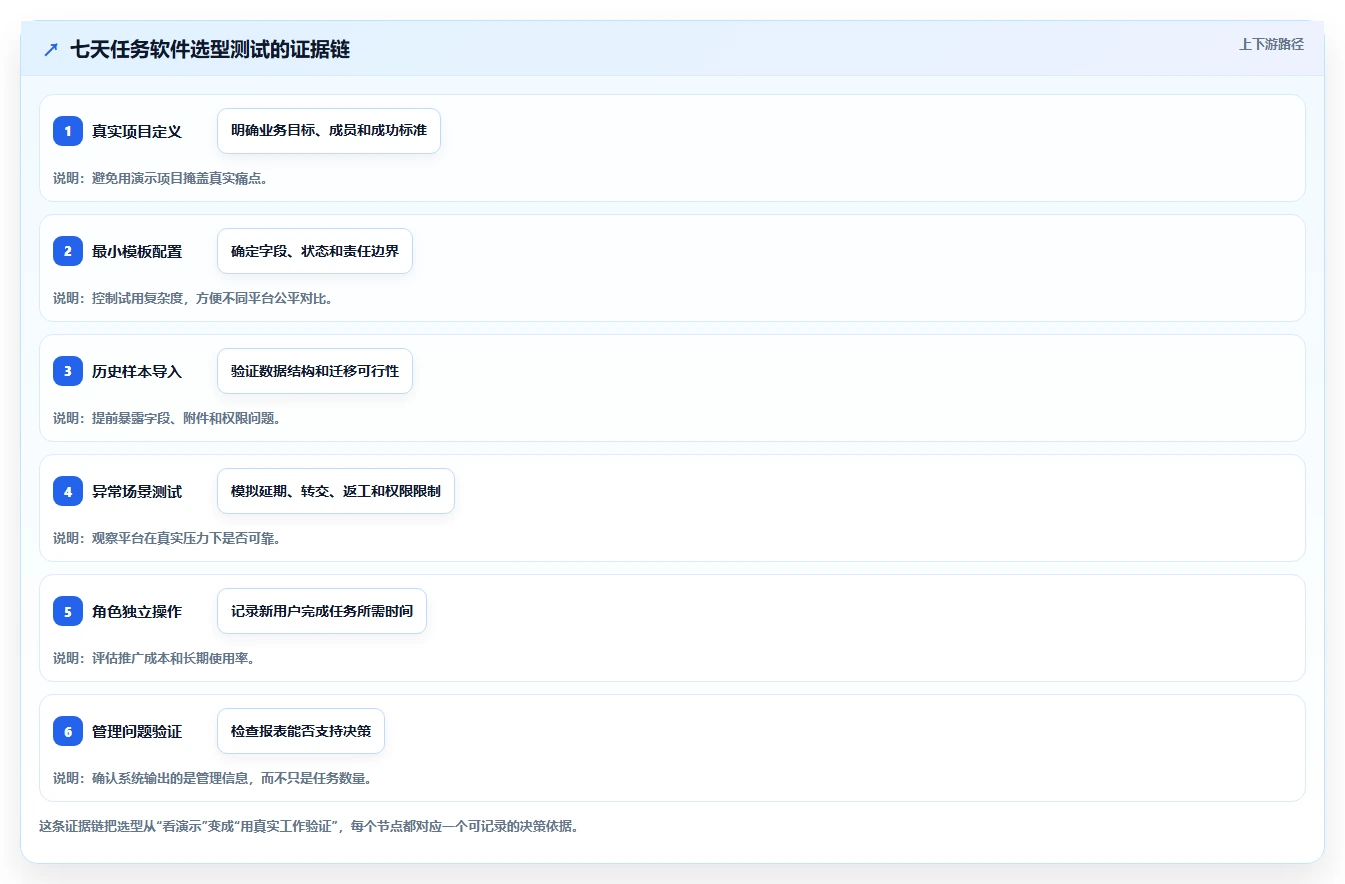Click the 上下游路径 label in header
Image resolution: width=1345 pixels, height=884 pixels.
(1271, 44)
